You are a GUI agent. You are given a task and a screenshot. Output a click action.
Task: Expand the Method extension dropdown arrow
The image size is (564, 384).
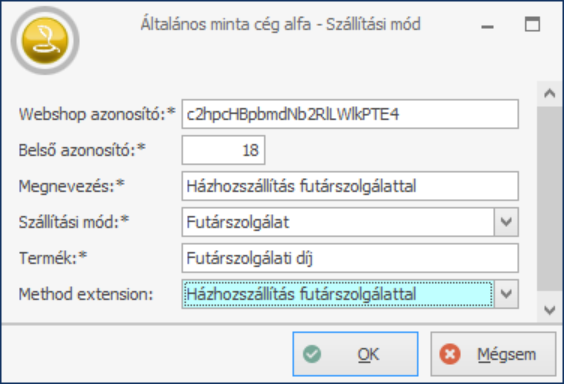(x=506, y=294)
